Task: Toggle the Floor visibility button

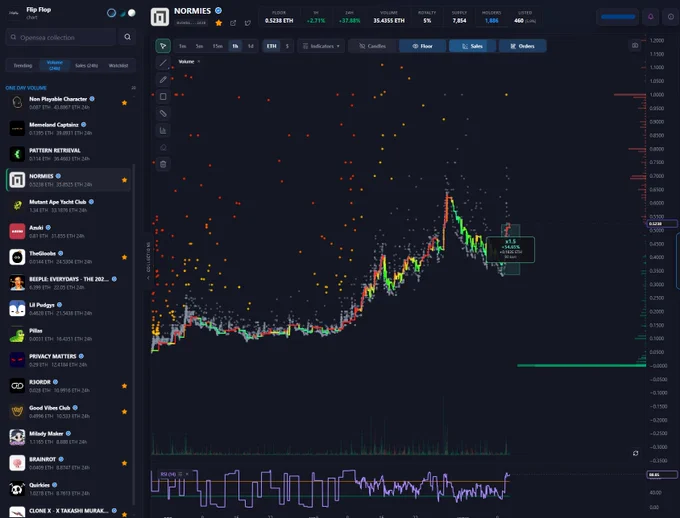Action: 422,46
